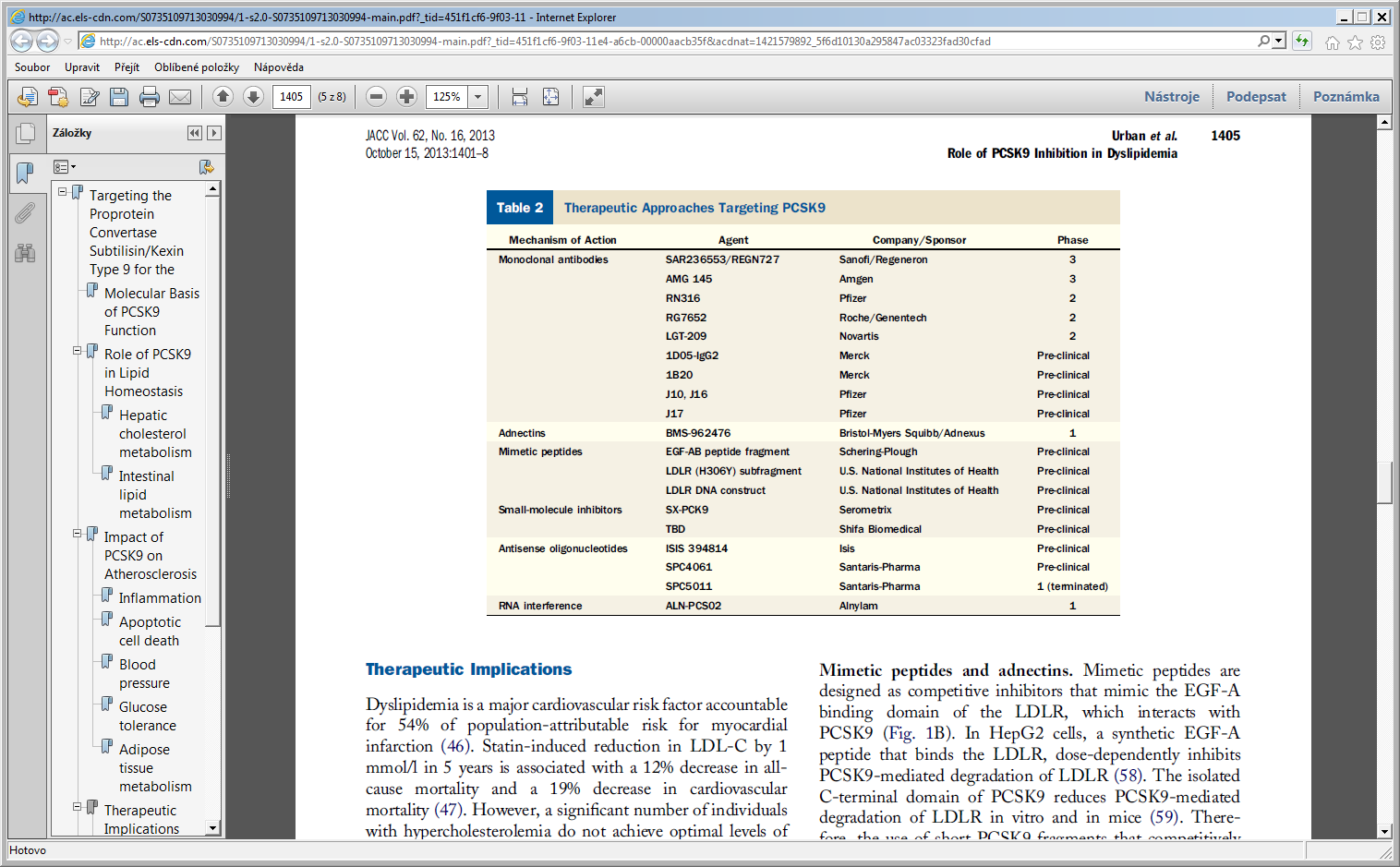Print the document via printer icon
1400x867 pixels.
pyautogui.click(x=150, y=97)
